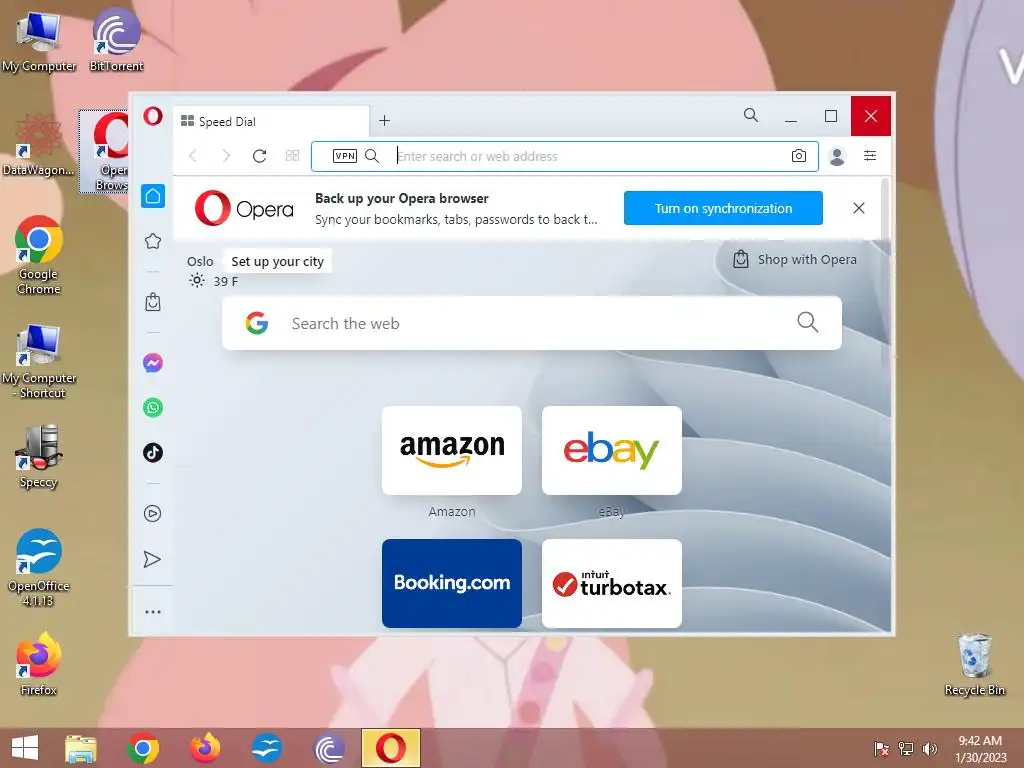Open sidebar setup three dots
Viewport: 1024px width, 768px height.
coord(153,612)
